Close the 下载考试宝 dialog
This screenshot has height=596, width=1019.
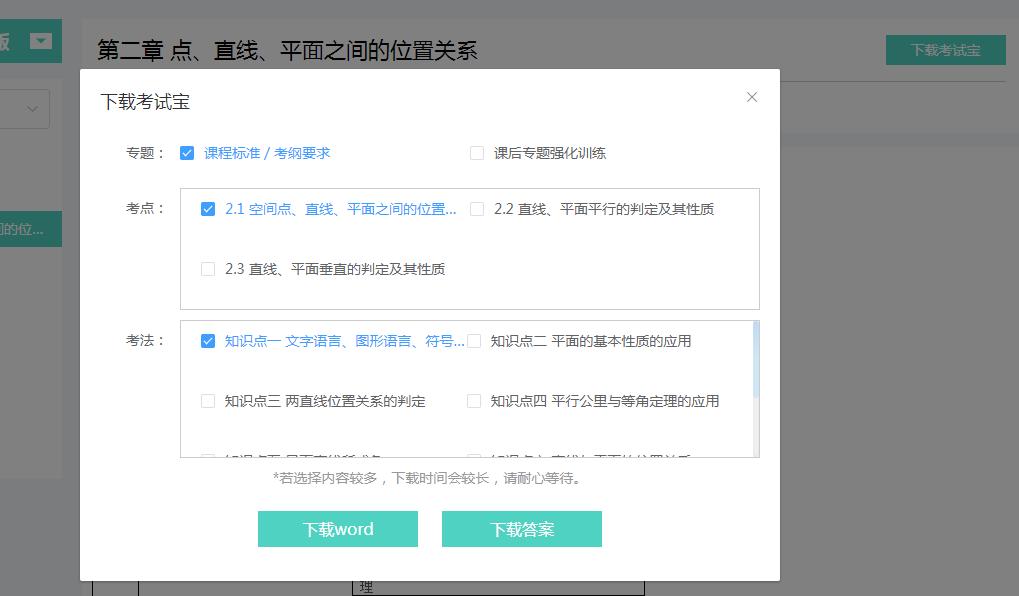pyautogui.click(x=752, y=97)
